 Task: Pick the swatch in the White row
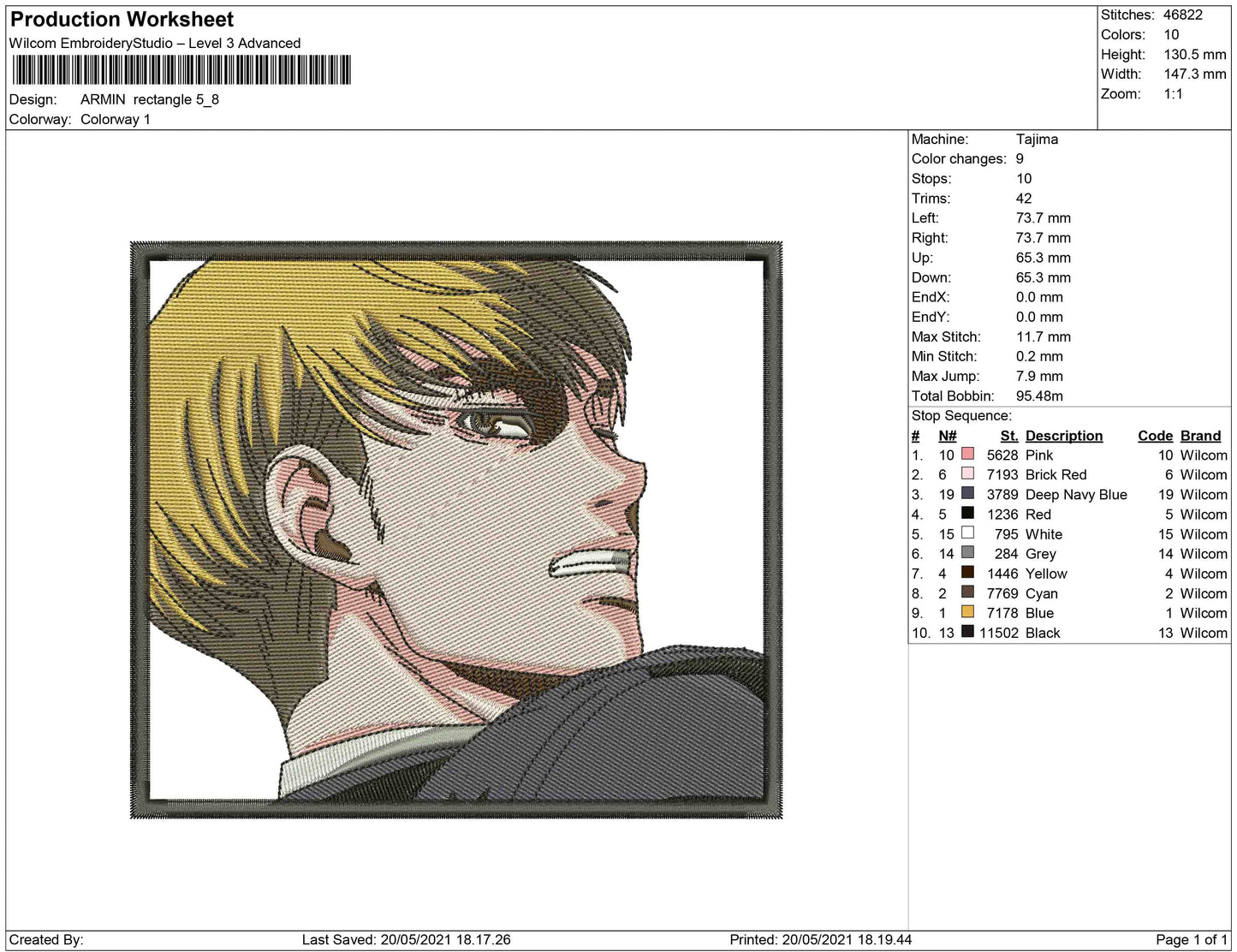[967, 533]
